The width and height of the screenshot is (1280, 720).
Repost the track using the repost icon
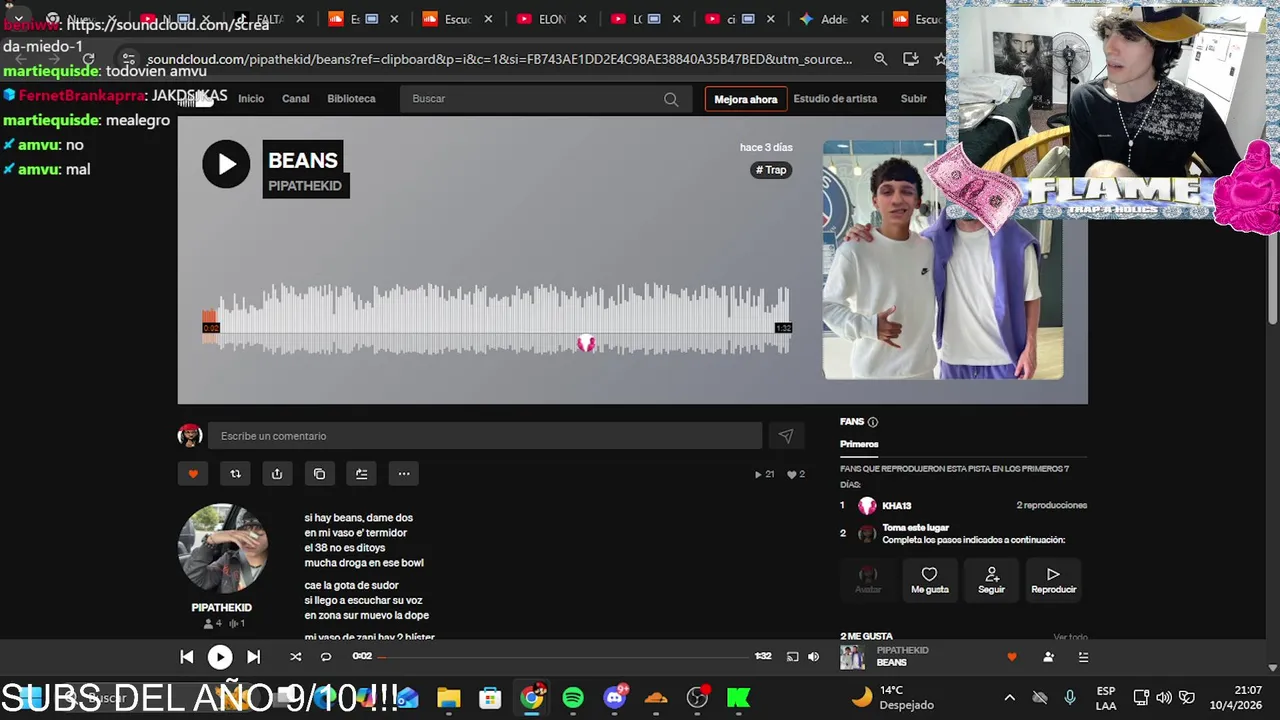tap(235, 474)
